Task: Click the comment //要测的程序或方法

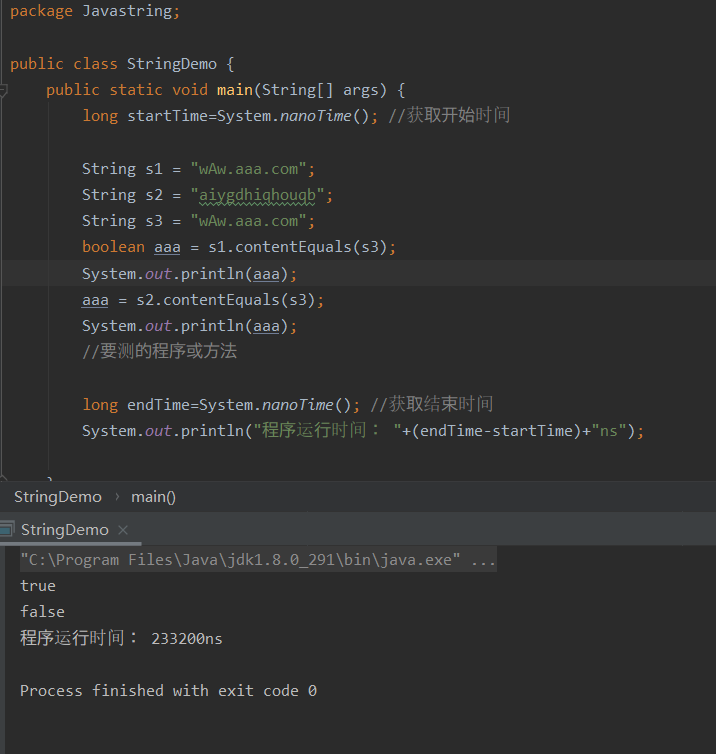Action: tap(160, 351)
